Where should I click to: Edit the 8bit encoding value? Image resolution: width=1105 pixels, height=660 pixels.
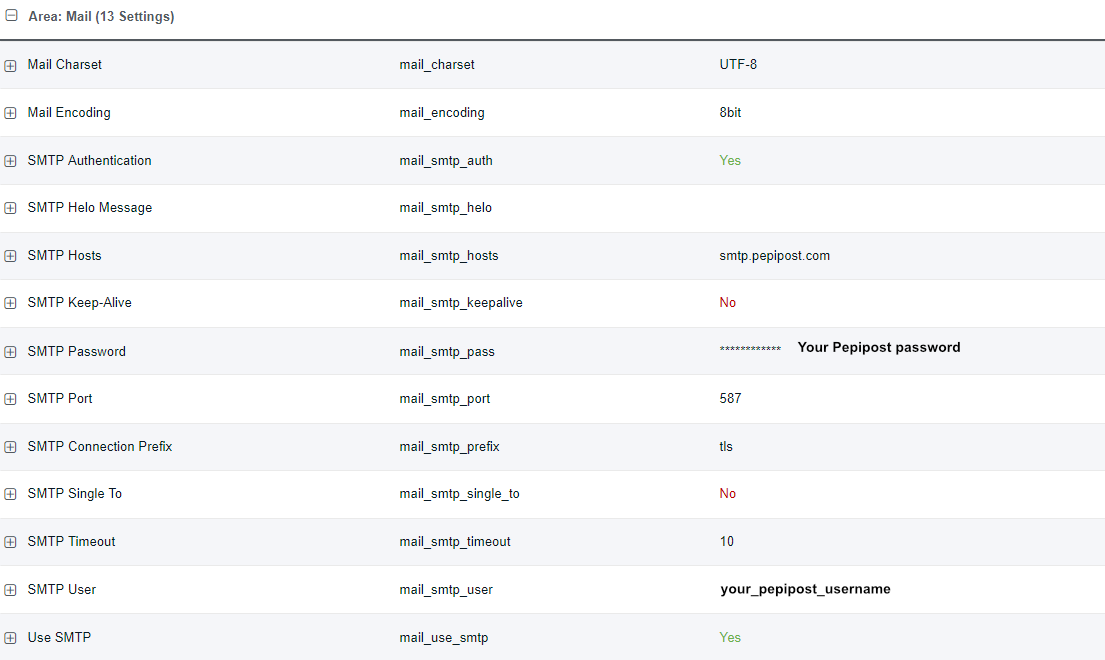pos(730,113)
